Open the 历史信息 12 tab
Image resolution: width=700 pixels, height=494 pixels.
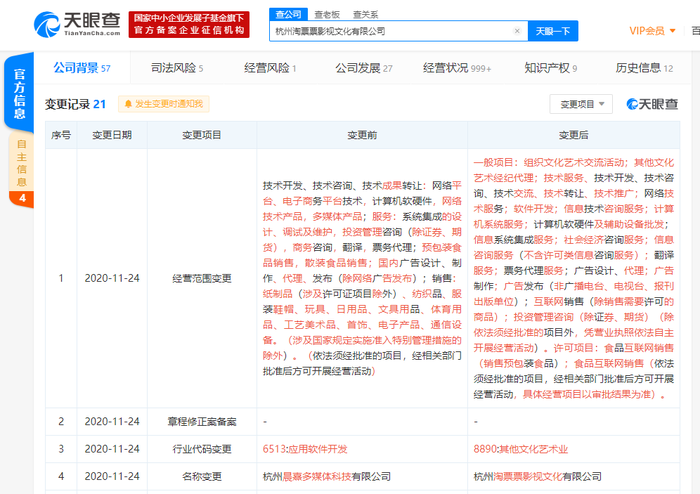pos(644,68)
